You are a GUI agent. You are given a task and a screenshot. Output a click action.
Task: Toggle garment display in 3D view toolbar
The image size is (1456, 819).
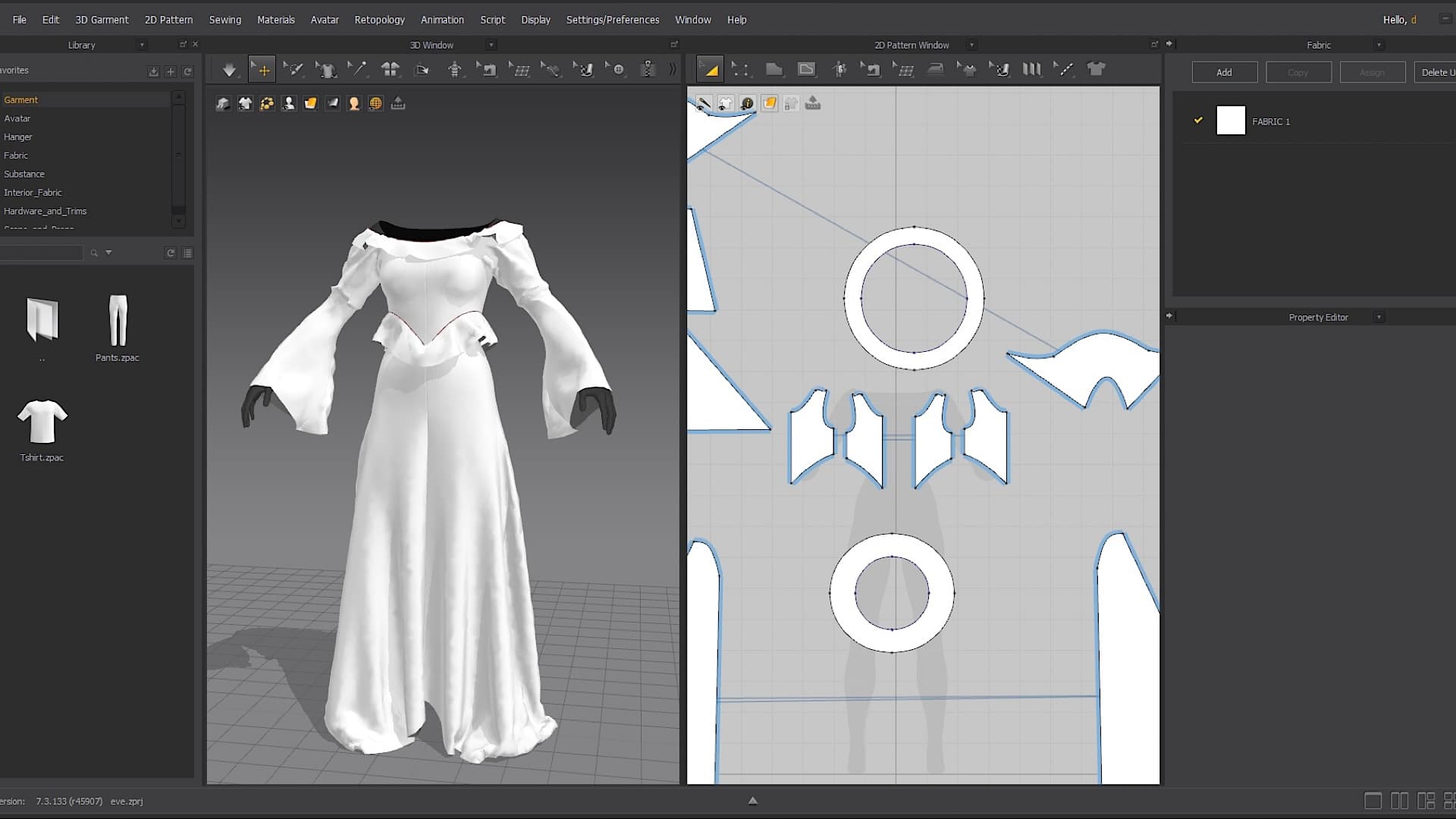(x=245, y=104)
